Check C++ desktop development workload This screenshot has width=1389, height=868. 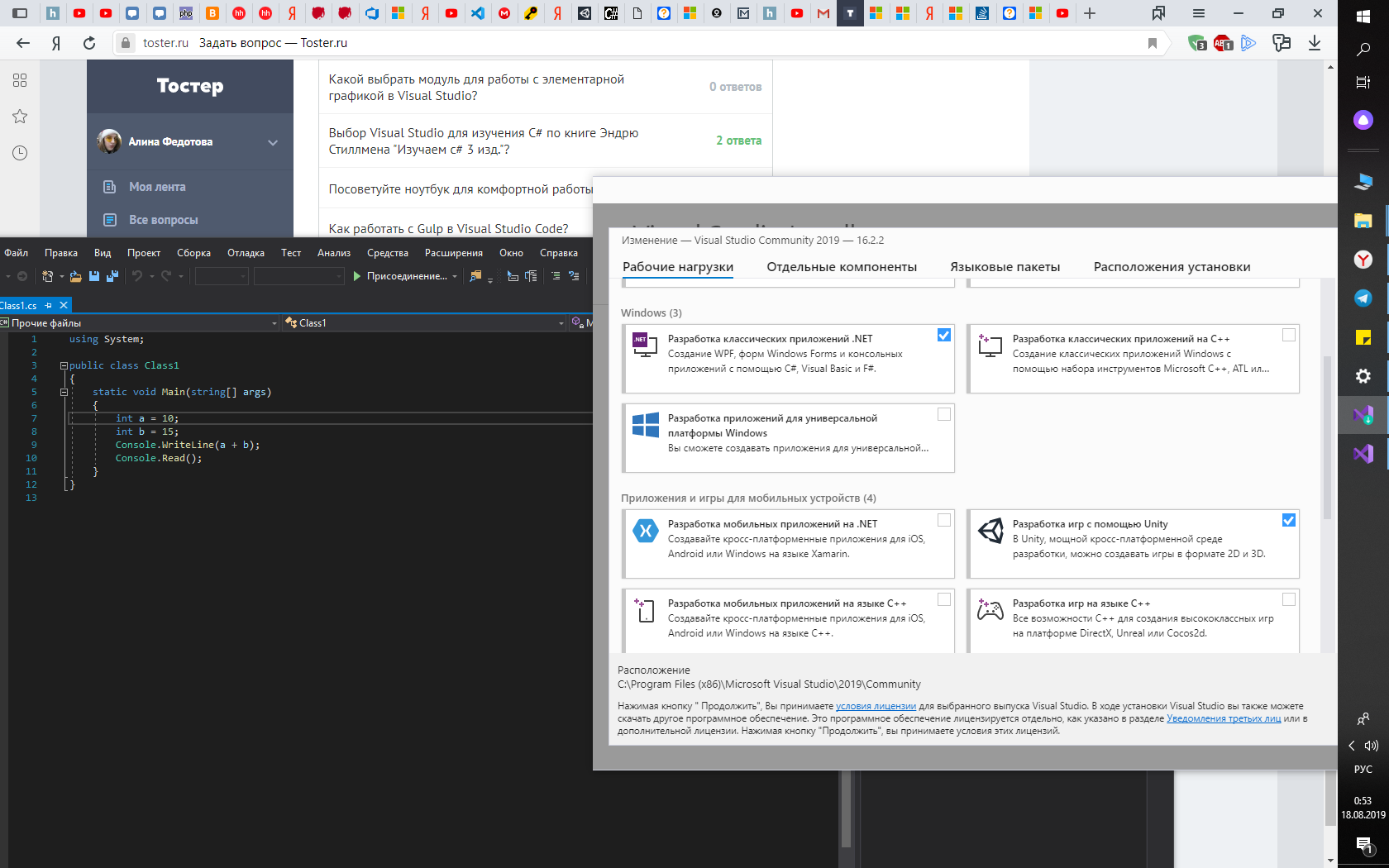1289,335
